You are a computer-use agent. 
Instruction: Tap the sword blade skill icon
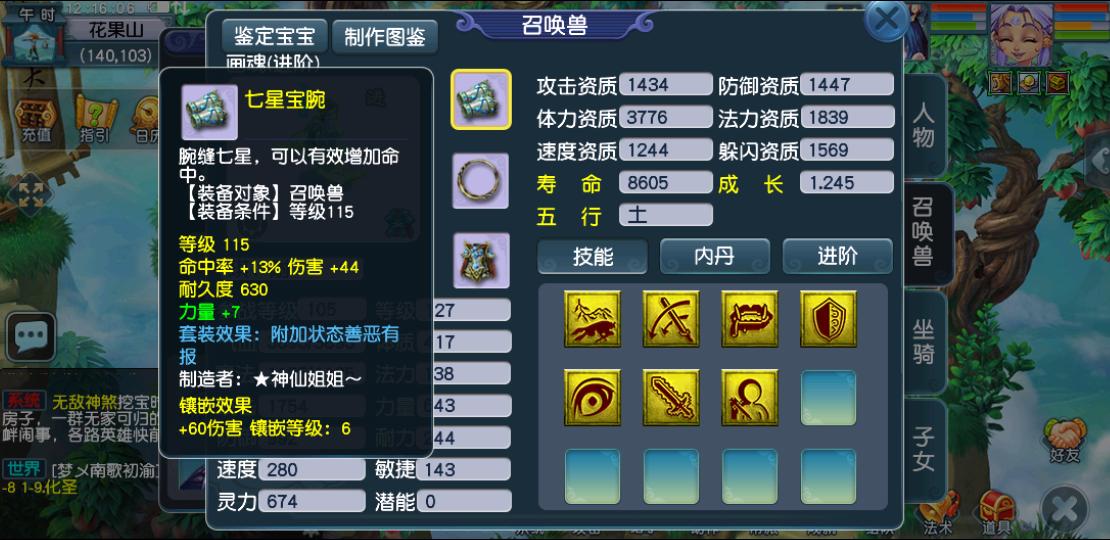[671, 398]
